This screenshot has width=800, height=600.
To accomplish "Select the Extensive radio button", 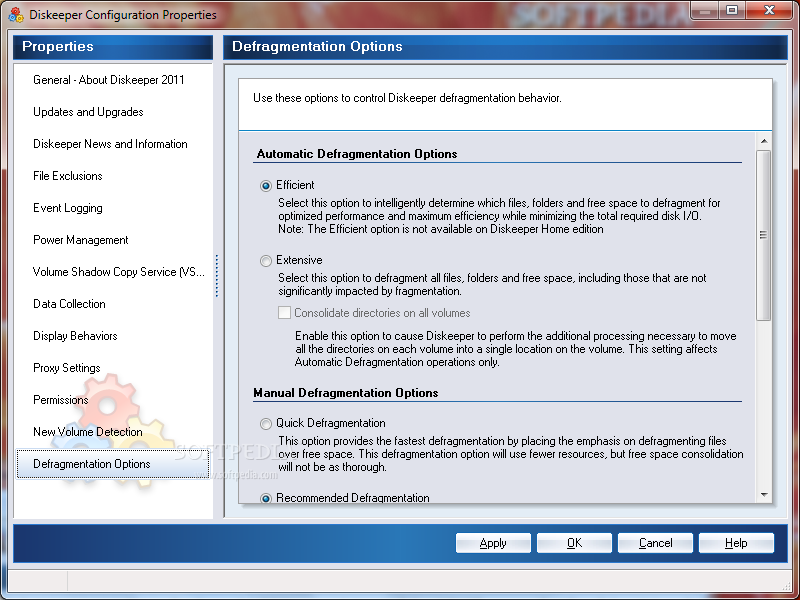I will pos(265,261).
